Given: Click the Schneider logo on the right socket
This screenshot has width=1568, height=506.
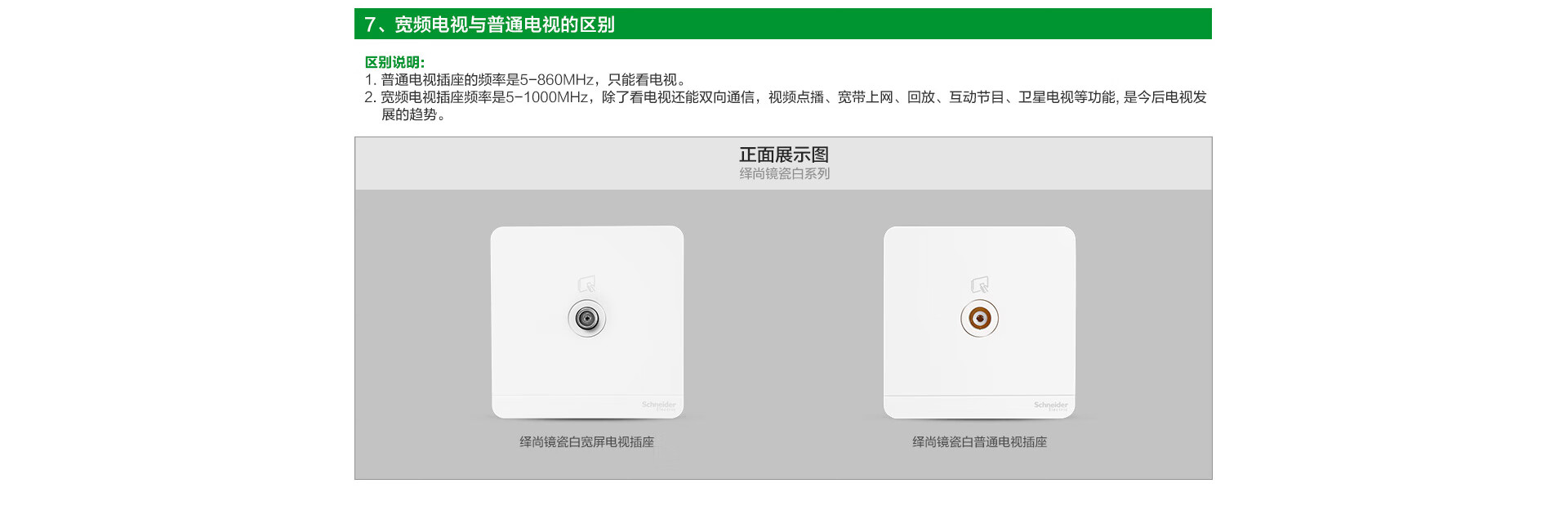Looking at the screenshot, I should point(1051,405).
